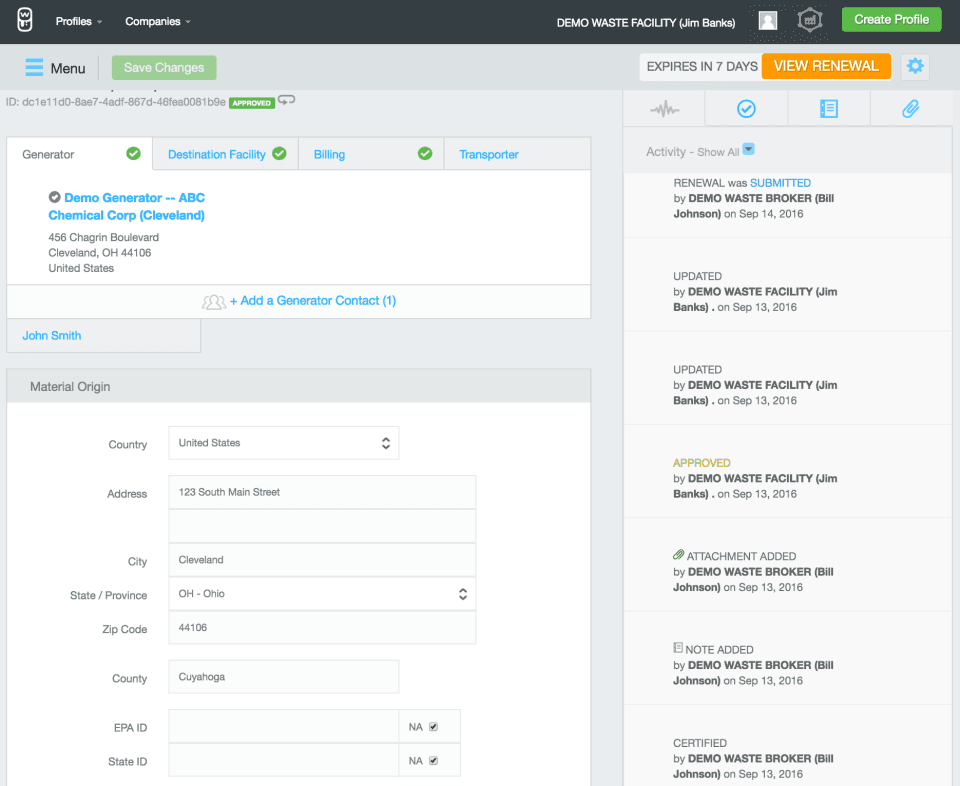The image size is (960, 786).
Task: Click Add a Generator Contact link
Action: pos(312,301)
